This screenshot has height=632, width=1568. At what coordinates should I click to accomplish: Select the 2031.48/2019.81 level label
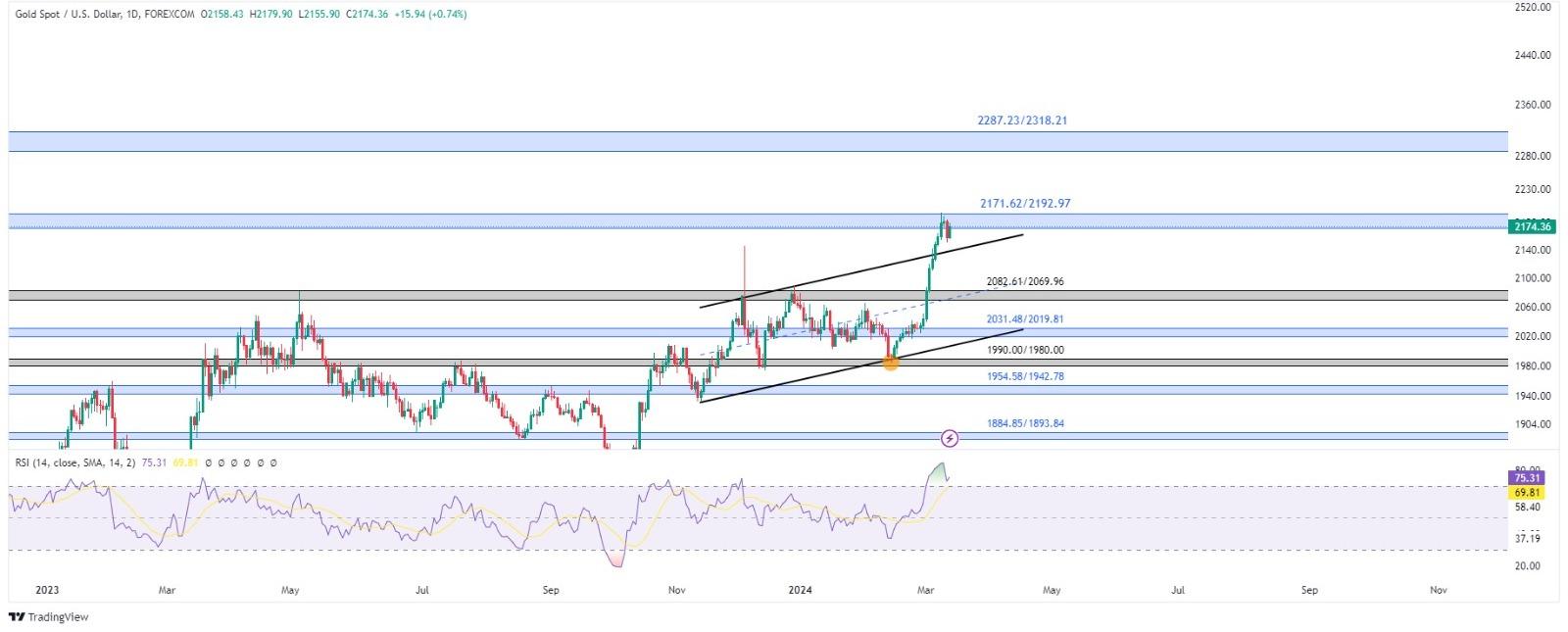[1025, 319]
